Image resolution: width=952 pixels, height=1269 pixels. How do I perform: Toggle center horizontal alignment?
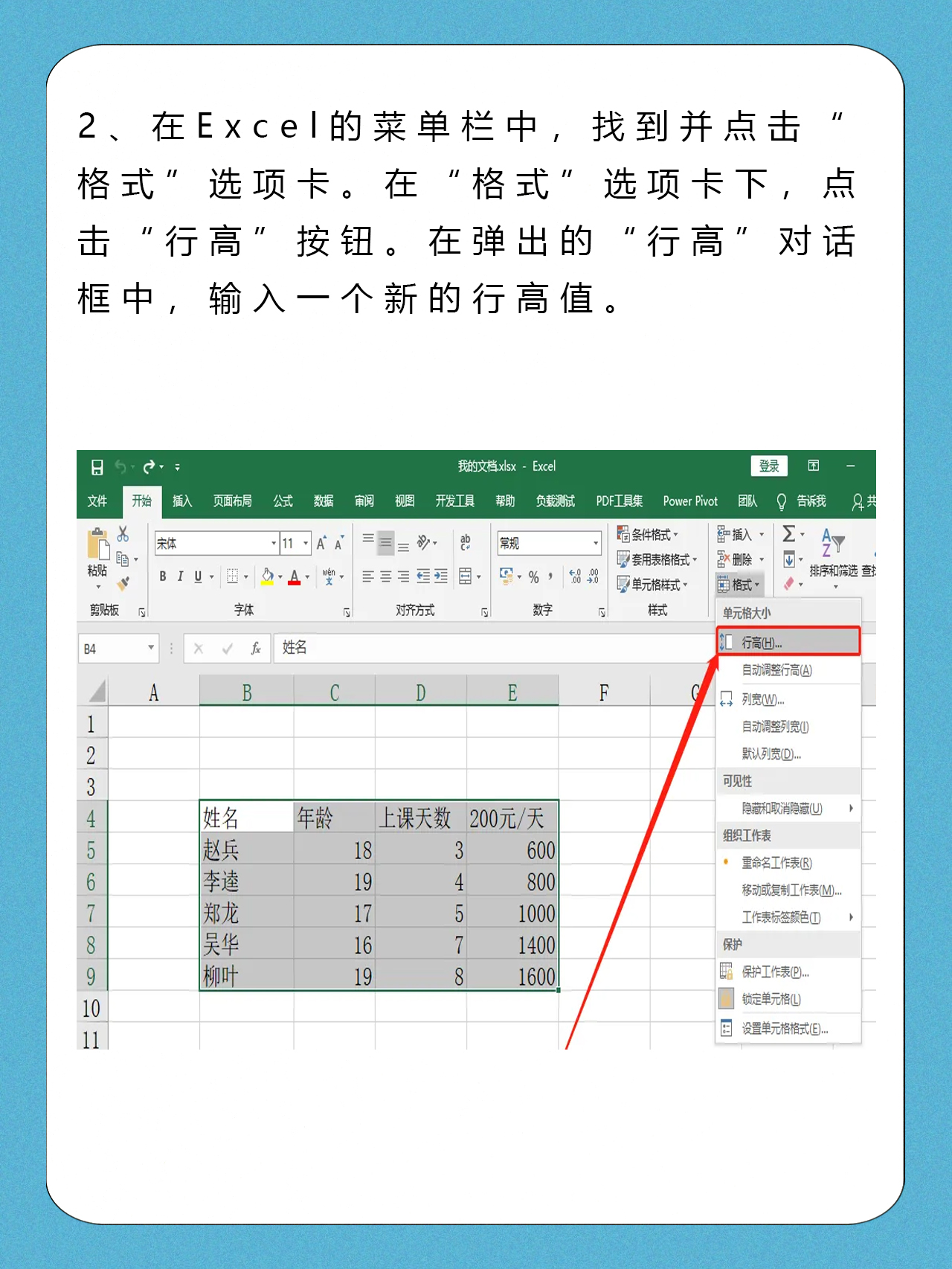pyautogui.click(x=385, y=576)
